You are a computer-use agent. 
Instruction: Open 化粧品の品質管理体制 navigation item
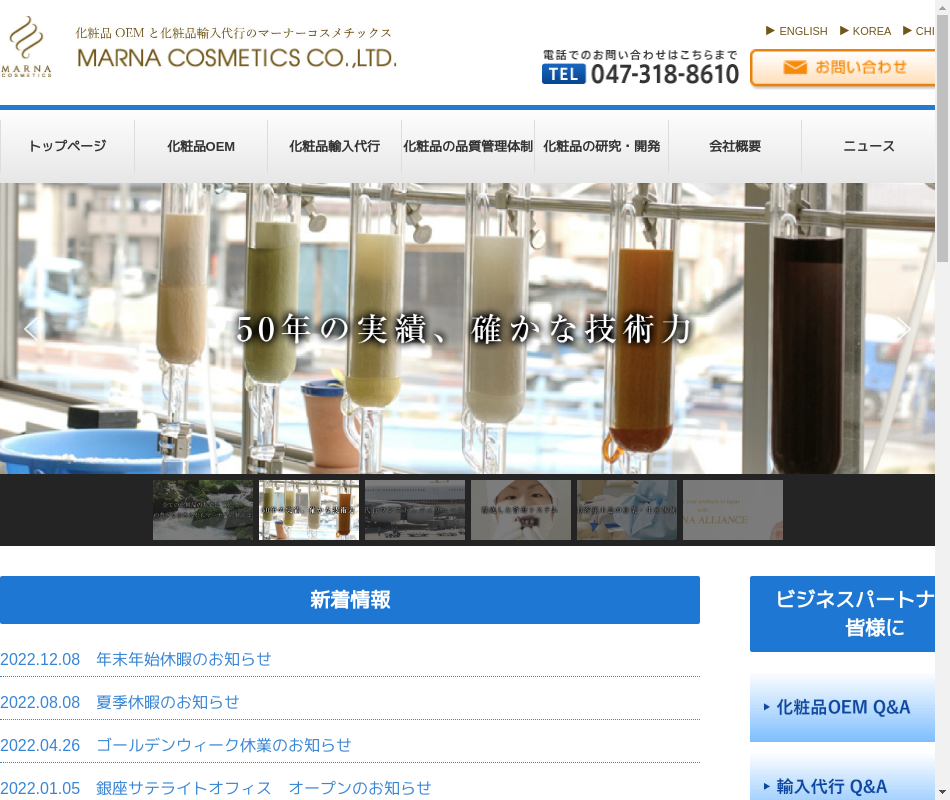(468, 146)
